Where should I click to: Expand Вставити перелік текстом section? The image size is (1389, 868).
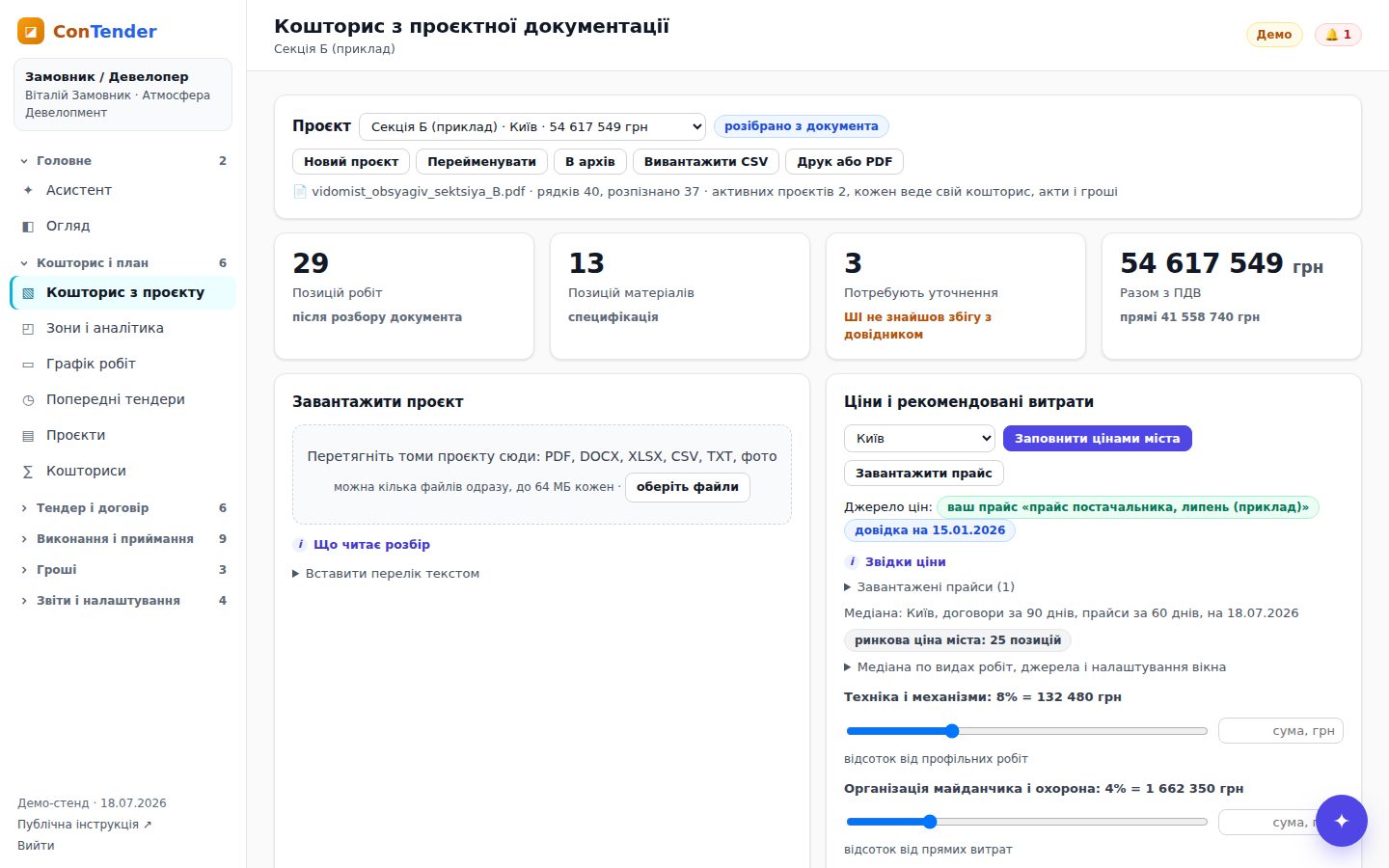[386, 573]
